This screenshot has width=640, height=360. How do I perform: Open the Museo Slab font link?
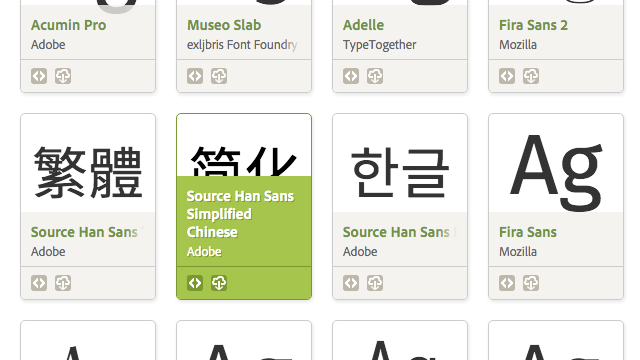click(224, 25)
